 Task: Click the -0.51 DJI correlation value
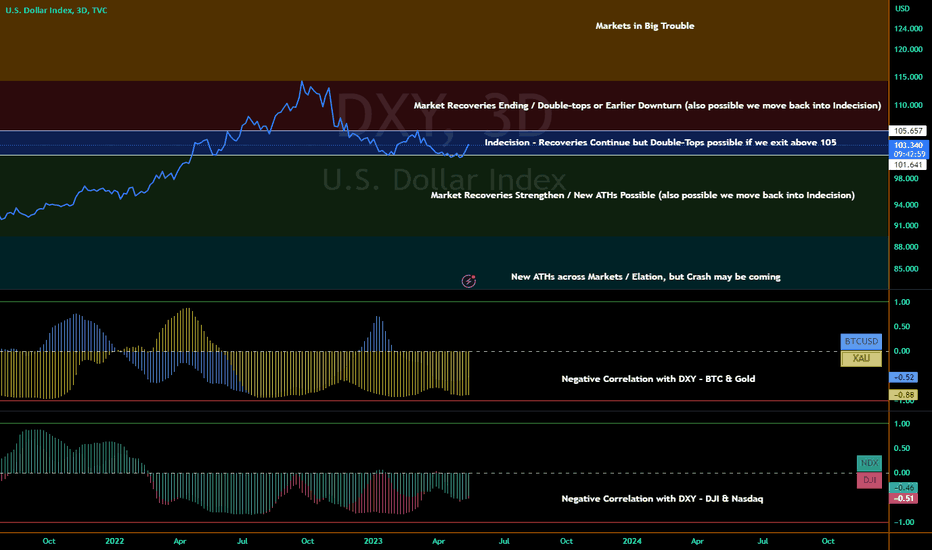(903, 498)
